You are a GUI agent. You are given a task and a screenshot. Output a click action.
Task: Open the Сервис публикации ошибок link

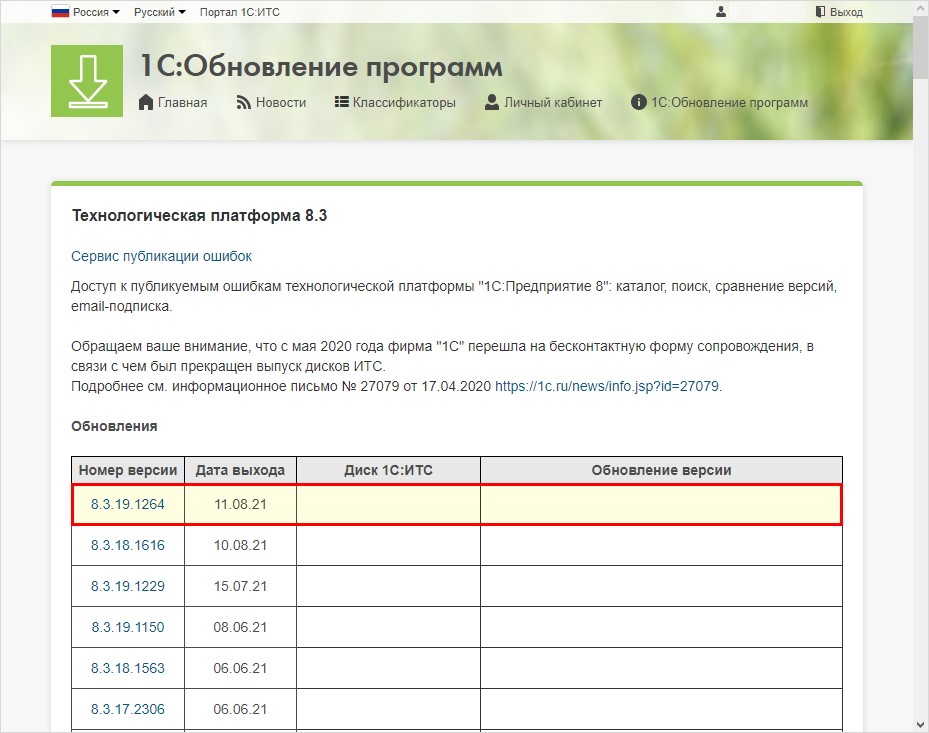pos(161,257)
